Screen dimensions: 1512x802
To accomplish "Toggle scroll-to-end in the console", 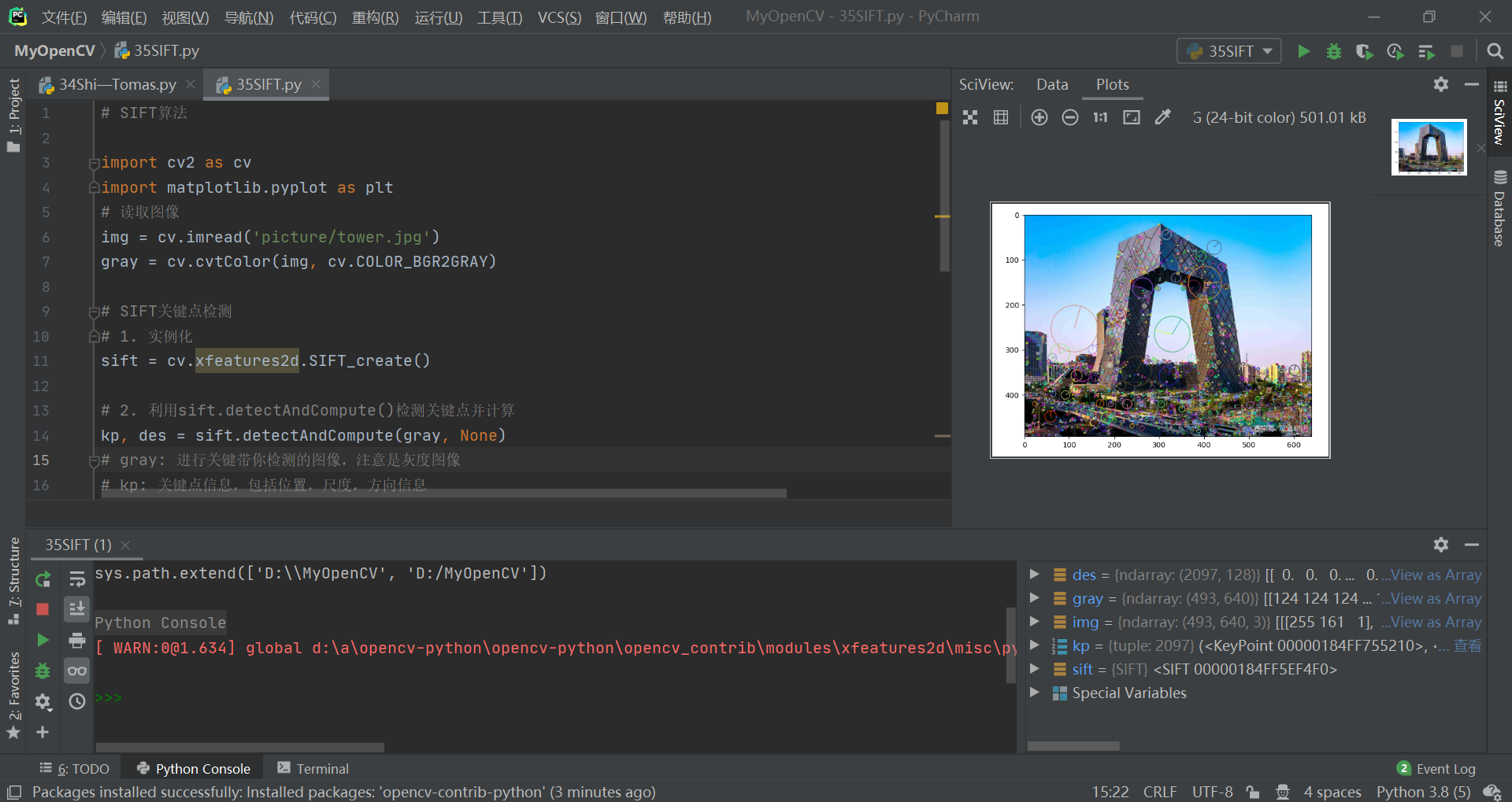I will coord(76,608).
